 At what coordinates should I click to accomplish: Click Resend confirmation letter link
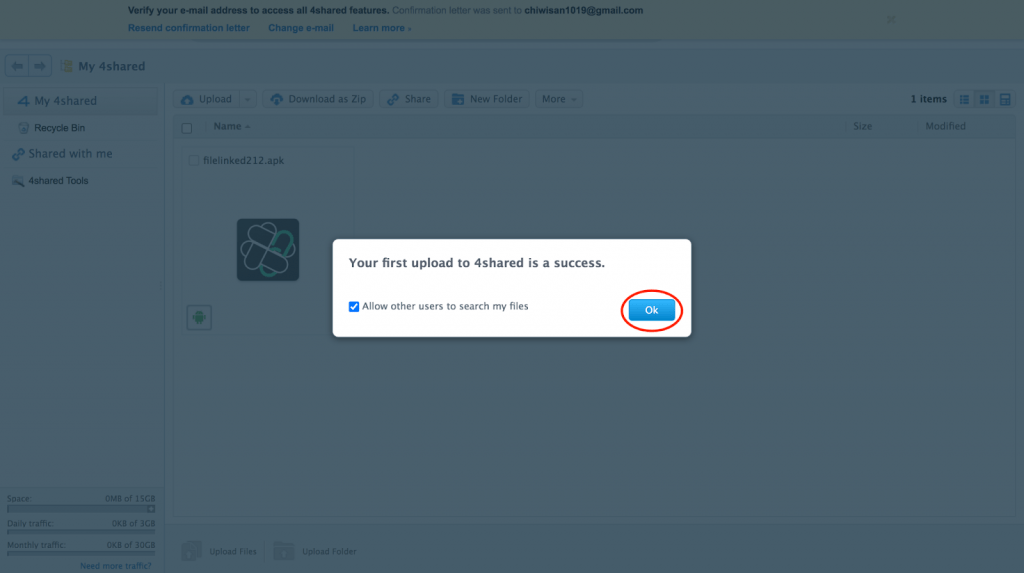tap(189, 28)
